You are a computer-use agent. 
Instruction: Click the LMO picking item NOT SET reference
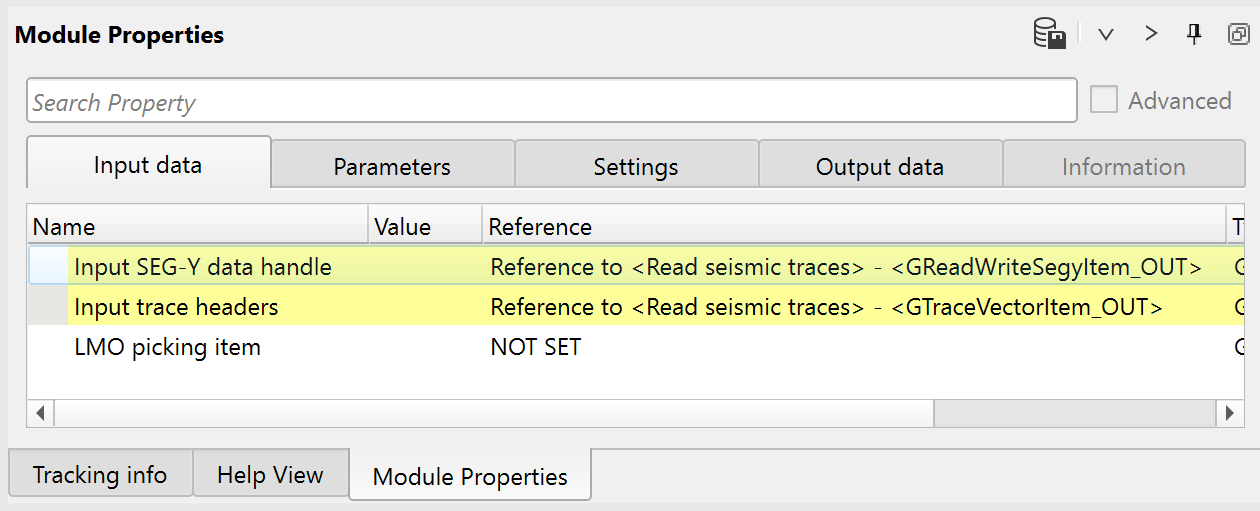[x=535, y=347]
